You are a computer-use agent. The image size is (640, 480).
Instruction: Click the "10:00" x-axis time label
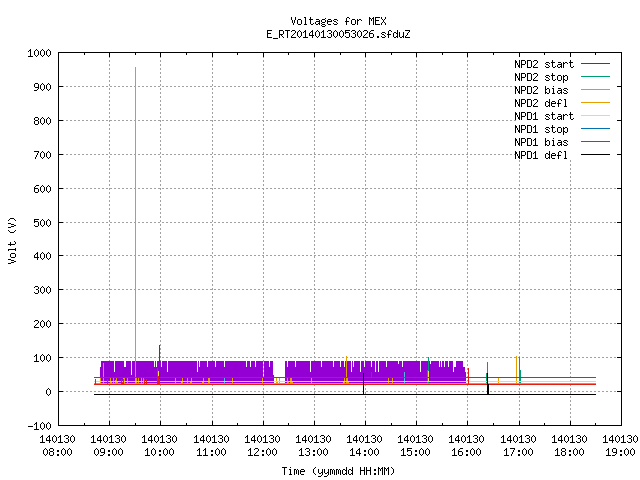160,453
